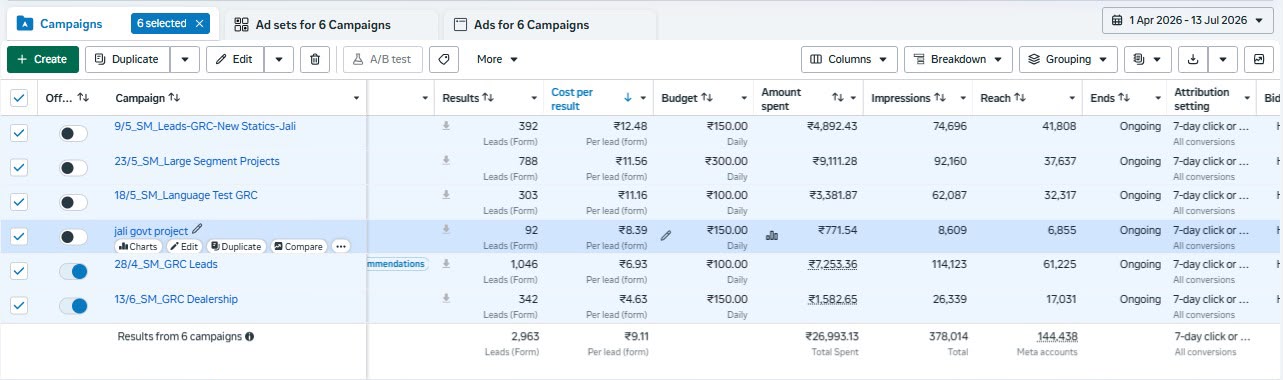The height and width of the screenshot is (380, 1283).
Task: Click pencil icon next to jali govt project name
Action: click(x=197, y=229)
